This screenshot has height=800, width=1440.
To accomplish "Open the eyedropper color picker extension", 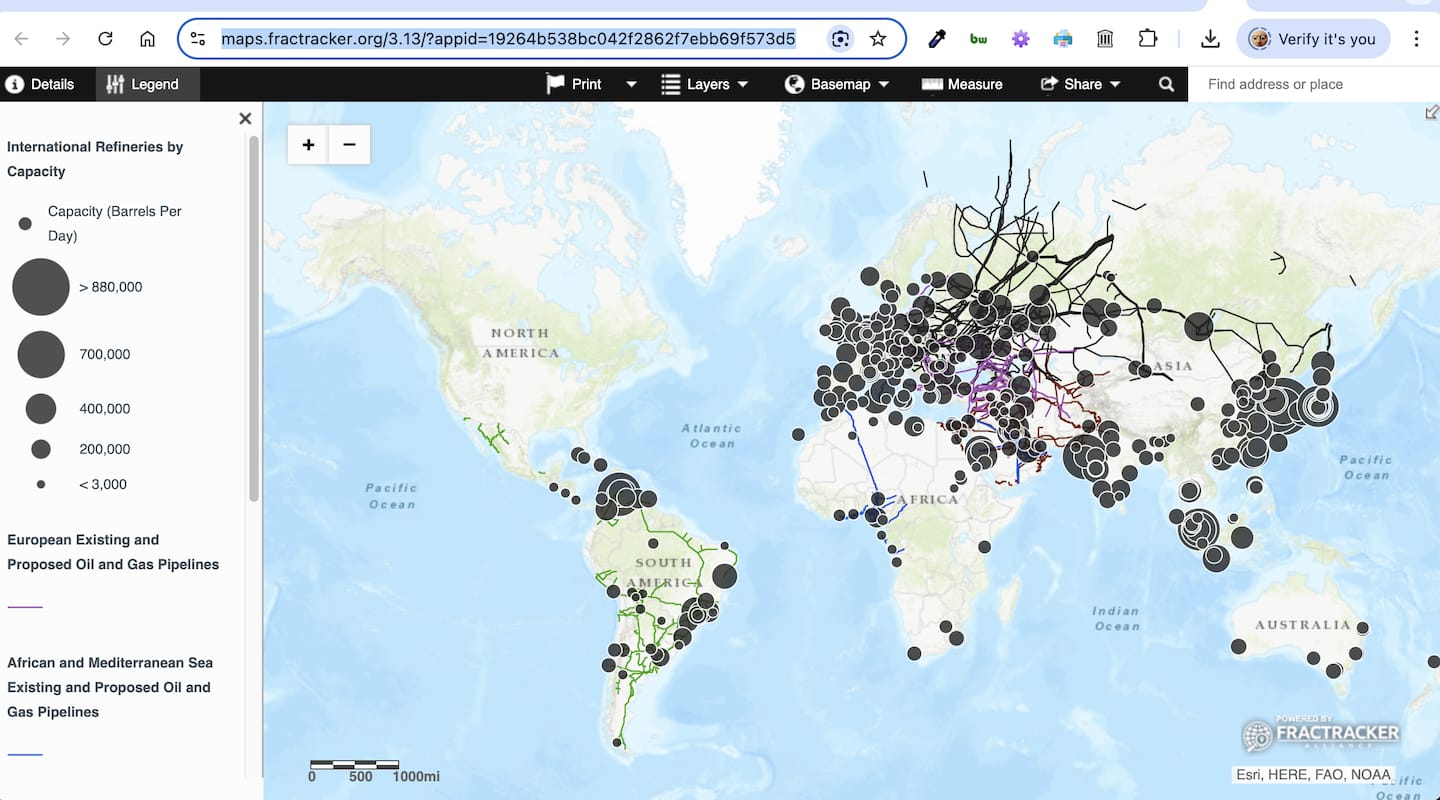I will pyautogui.click(x=937, y=39).
